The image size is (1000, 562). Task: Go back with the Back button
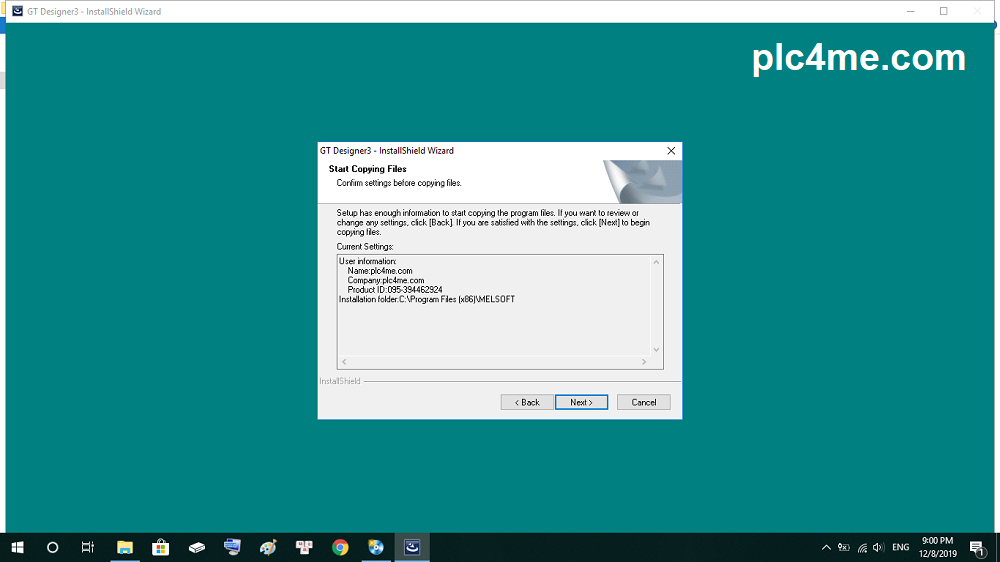(527, 402)
